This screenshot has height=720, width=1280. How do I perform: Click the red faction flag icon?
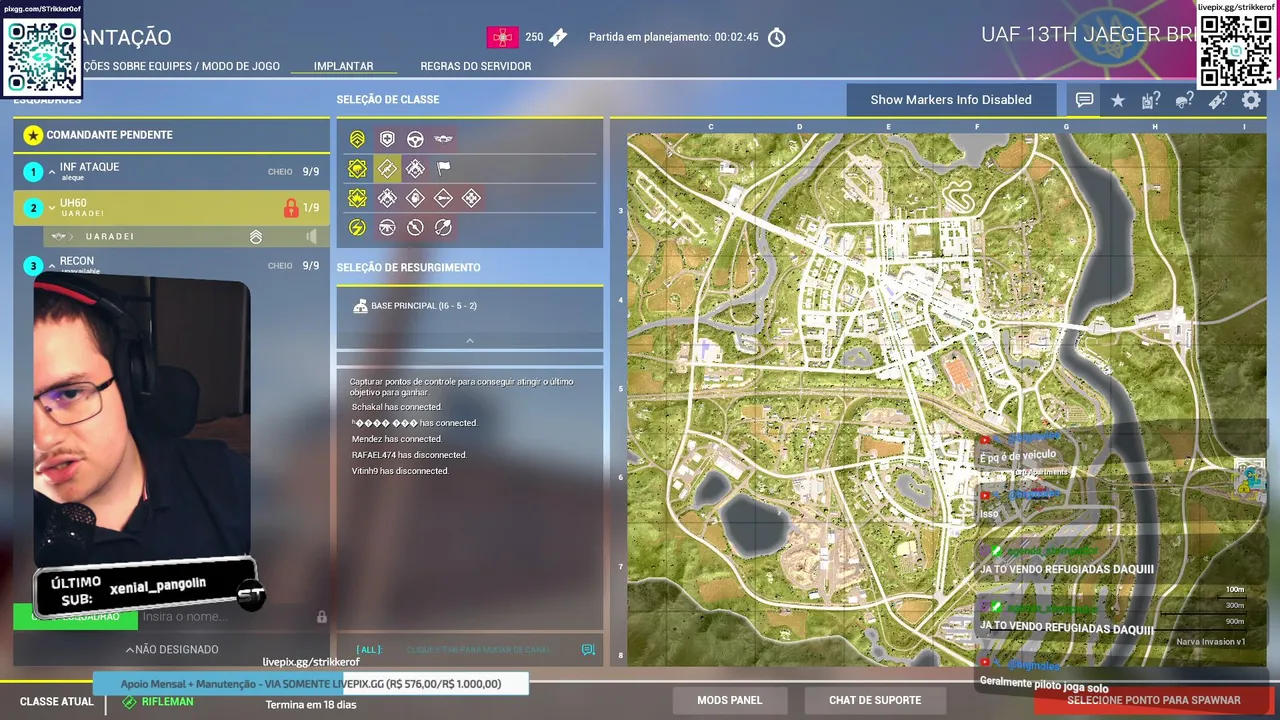click(x=502, y=38)
